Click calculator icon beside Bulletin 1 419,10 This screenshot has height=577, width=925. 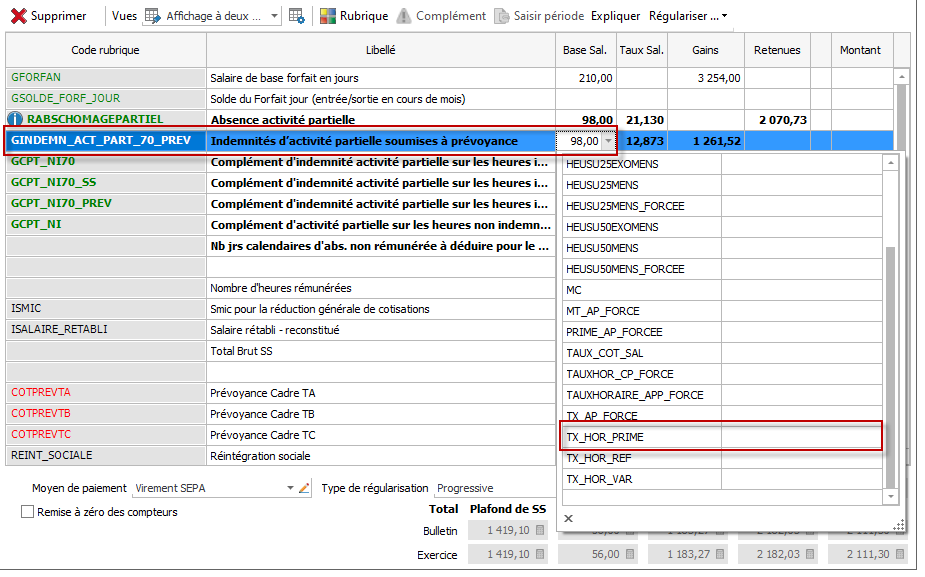coord(540,530)
